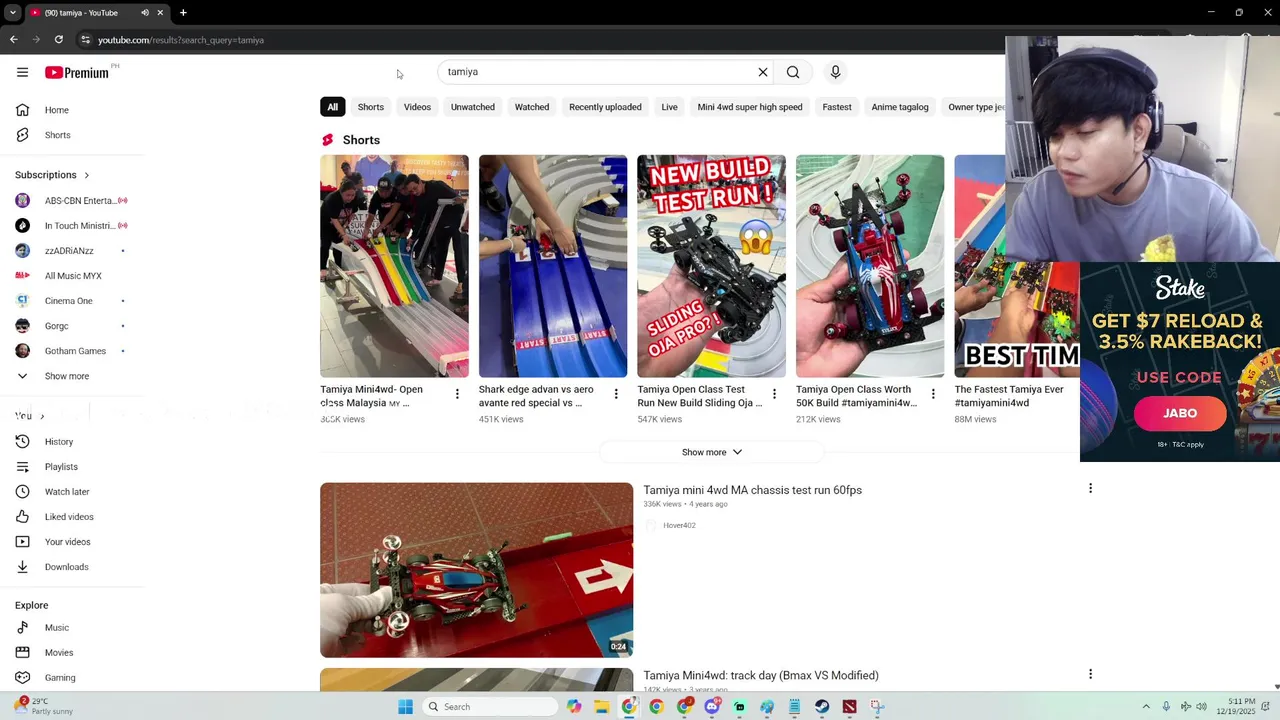
Task: Open a new browser tab
Action: [x=183, y=13]
